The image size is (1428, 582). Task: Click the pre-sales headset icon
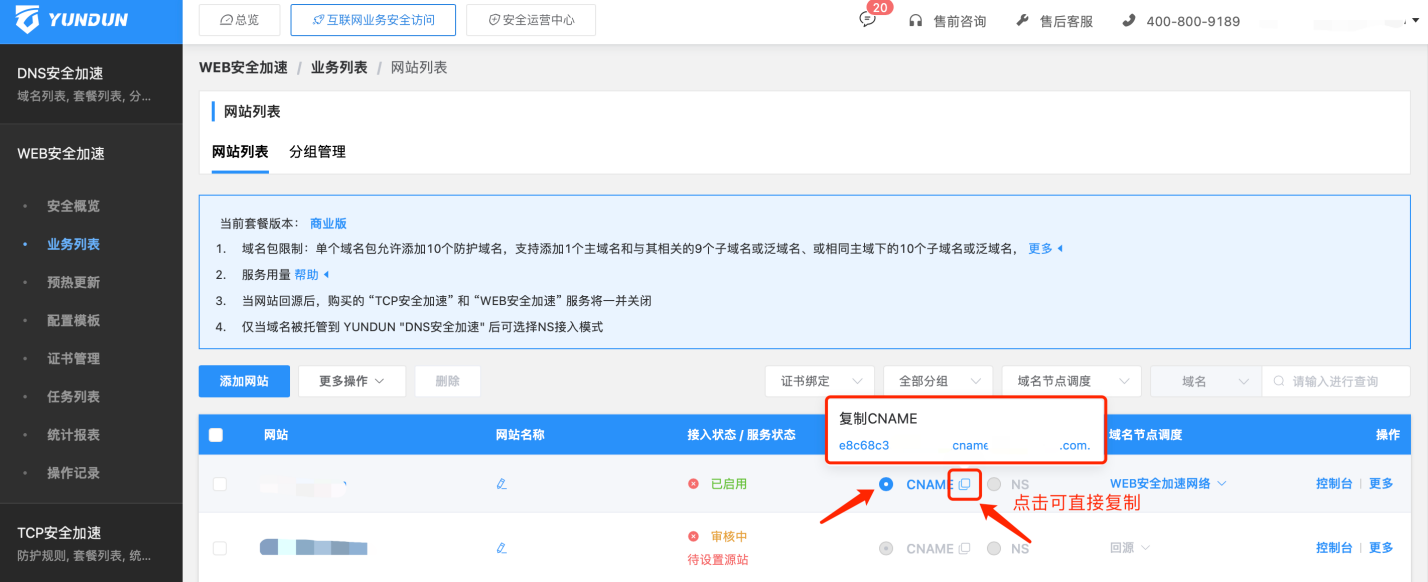(915, 20)
